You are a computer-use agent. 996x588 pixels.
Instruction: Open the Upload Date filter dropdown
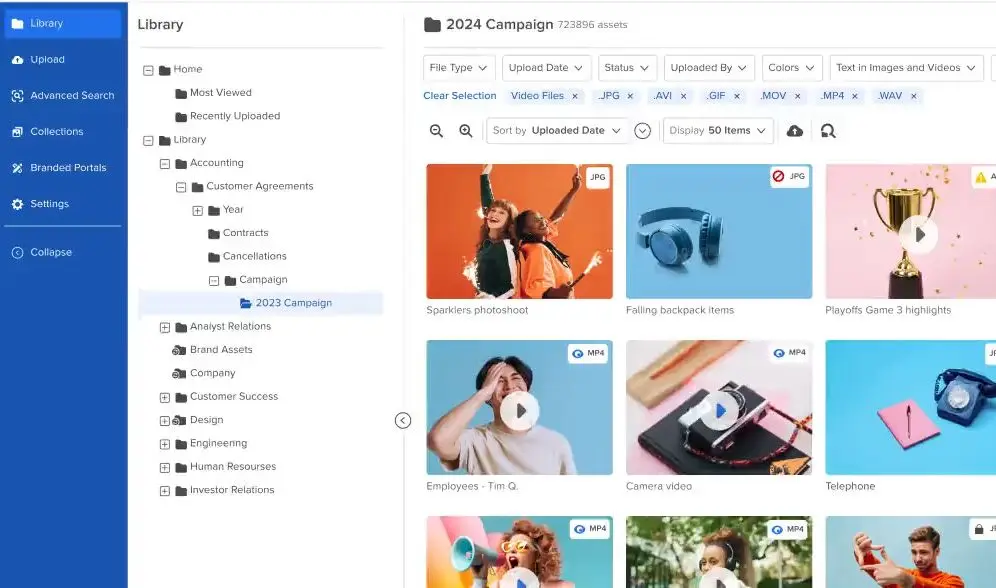pos(546,68)
